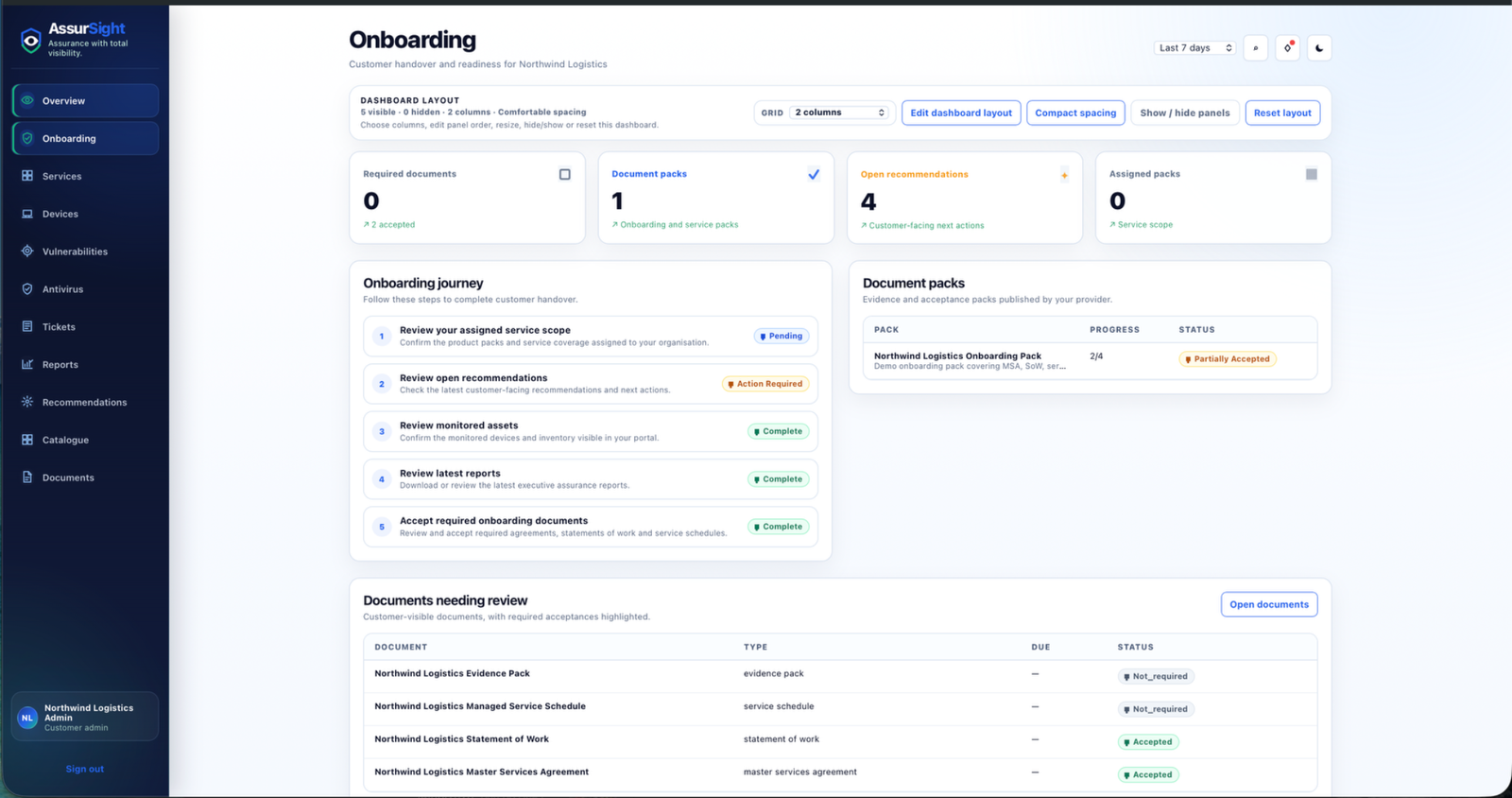1512x798 pixels.
Task: Click the DOCUMENT column header
Action: [401, 648]
